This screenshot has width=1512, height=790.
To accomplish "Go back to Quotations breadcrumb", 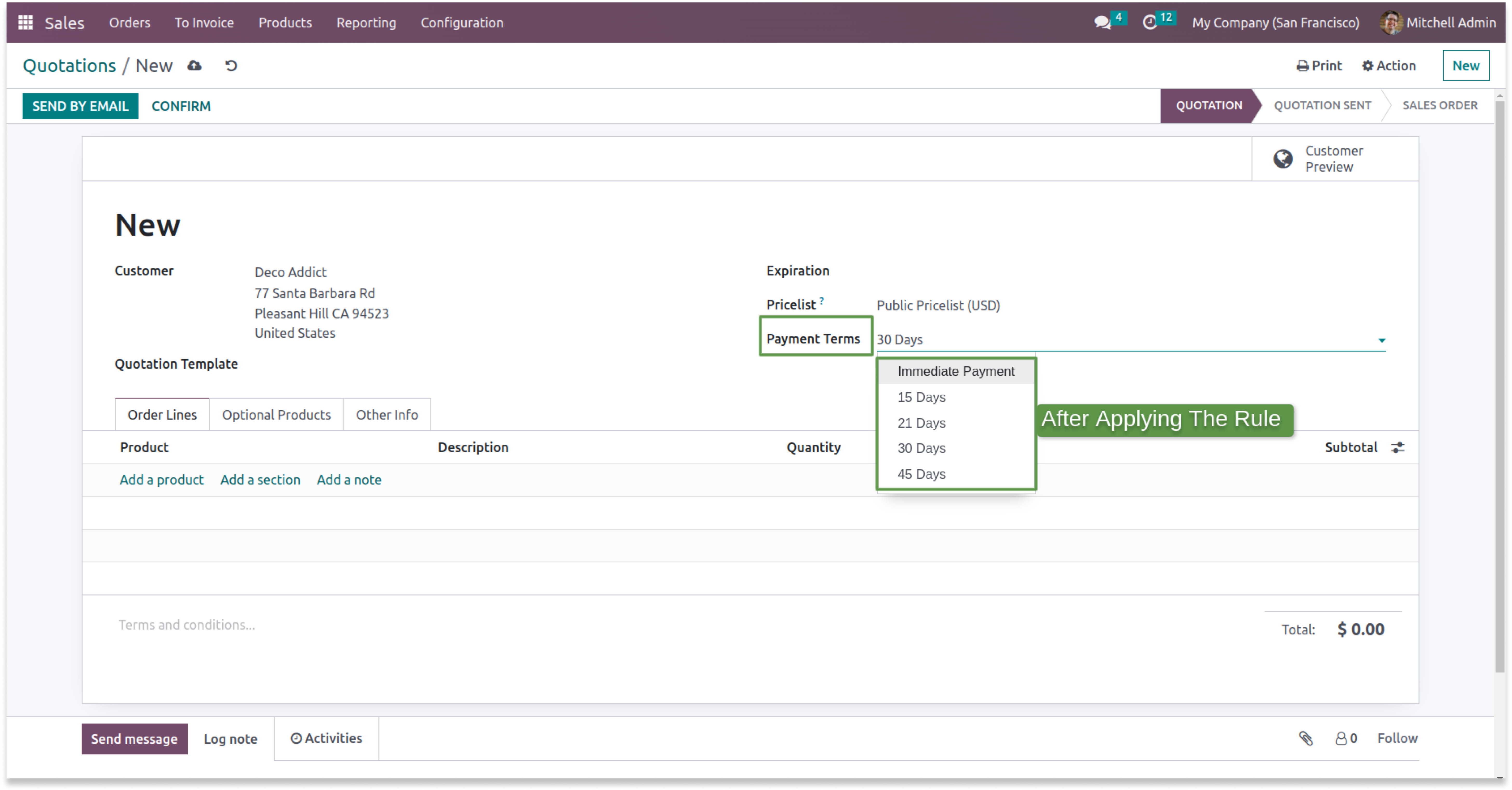I will pyautogui.click(x=69, y=66).
